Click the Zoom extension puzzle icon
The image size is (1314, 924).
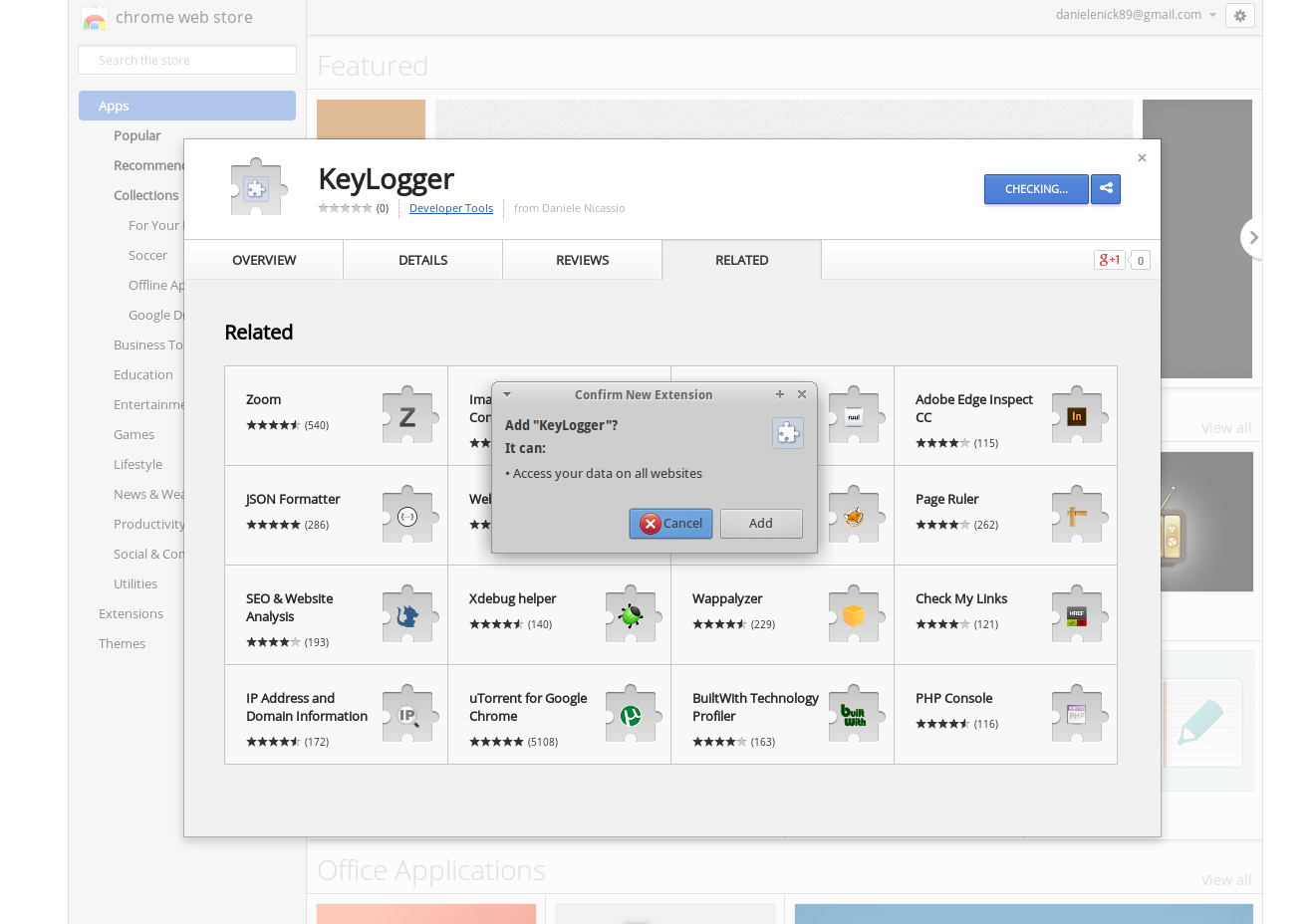408,415
